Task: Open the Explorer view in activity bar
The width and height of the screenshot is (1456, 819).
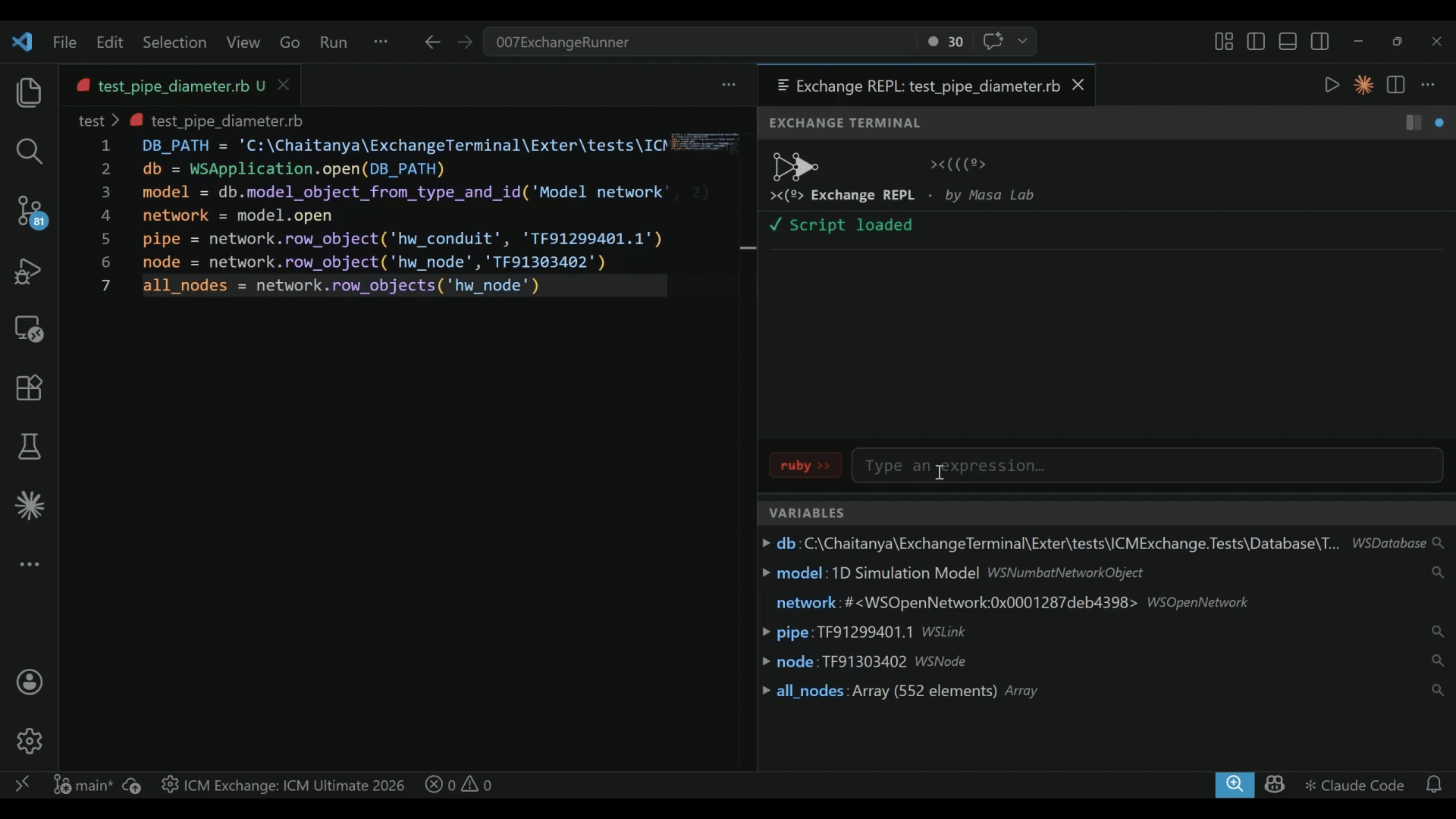Action: (x=29, y=93)
